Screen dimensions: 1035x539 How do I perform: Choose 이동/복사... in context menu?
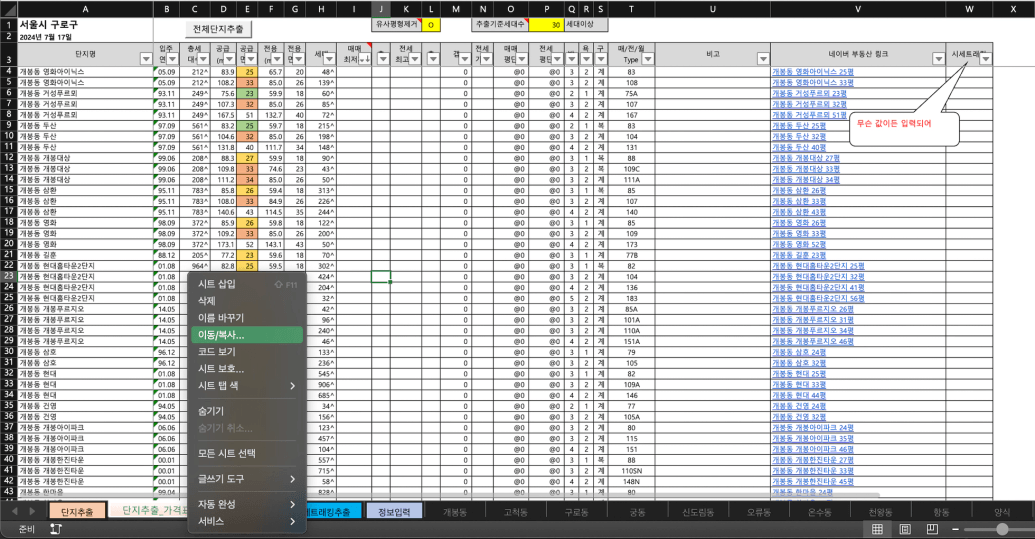245,335
